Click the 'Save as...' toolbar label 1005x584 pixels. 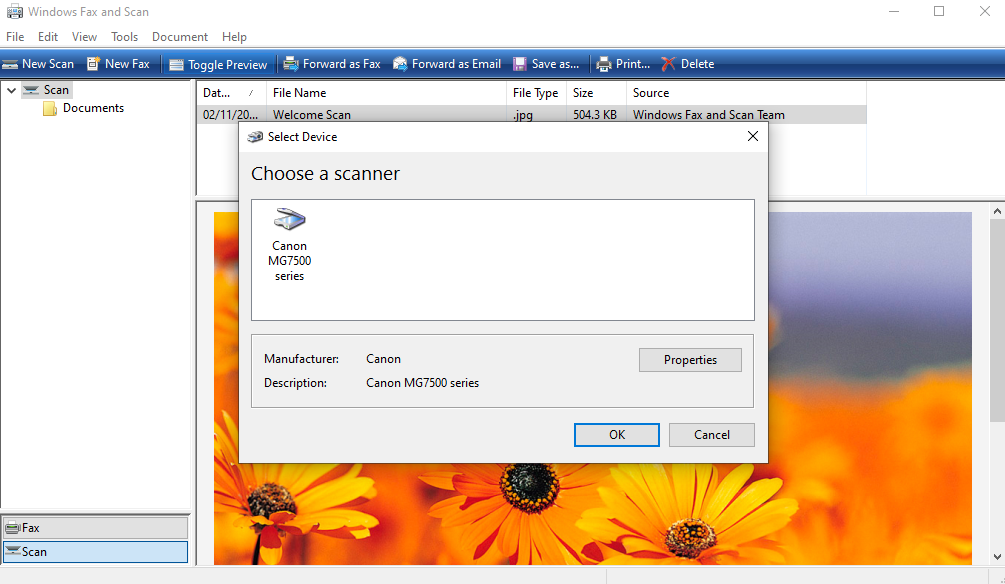555,63
